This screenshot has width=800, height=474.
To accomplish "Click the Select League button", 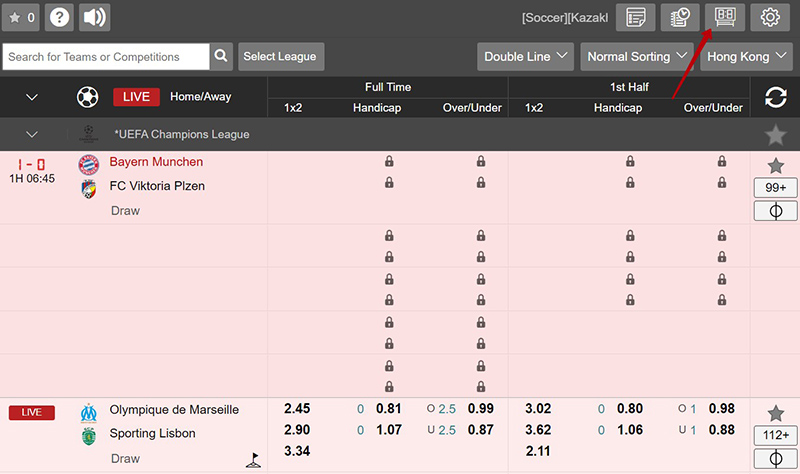I will tap(281, 57).
